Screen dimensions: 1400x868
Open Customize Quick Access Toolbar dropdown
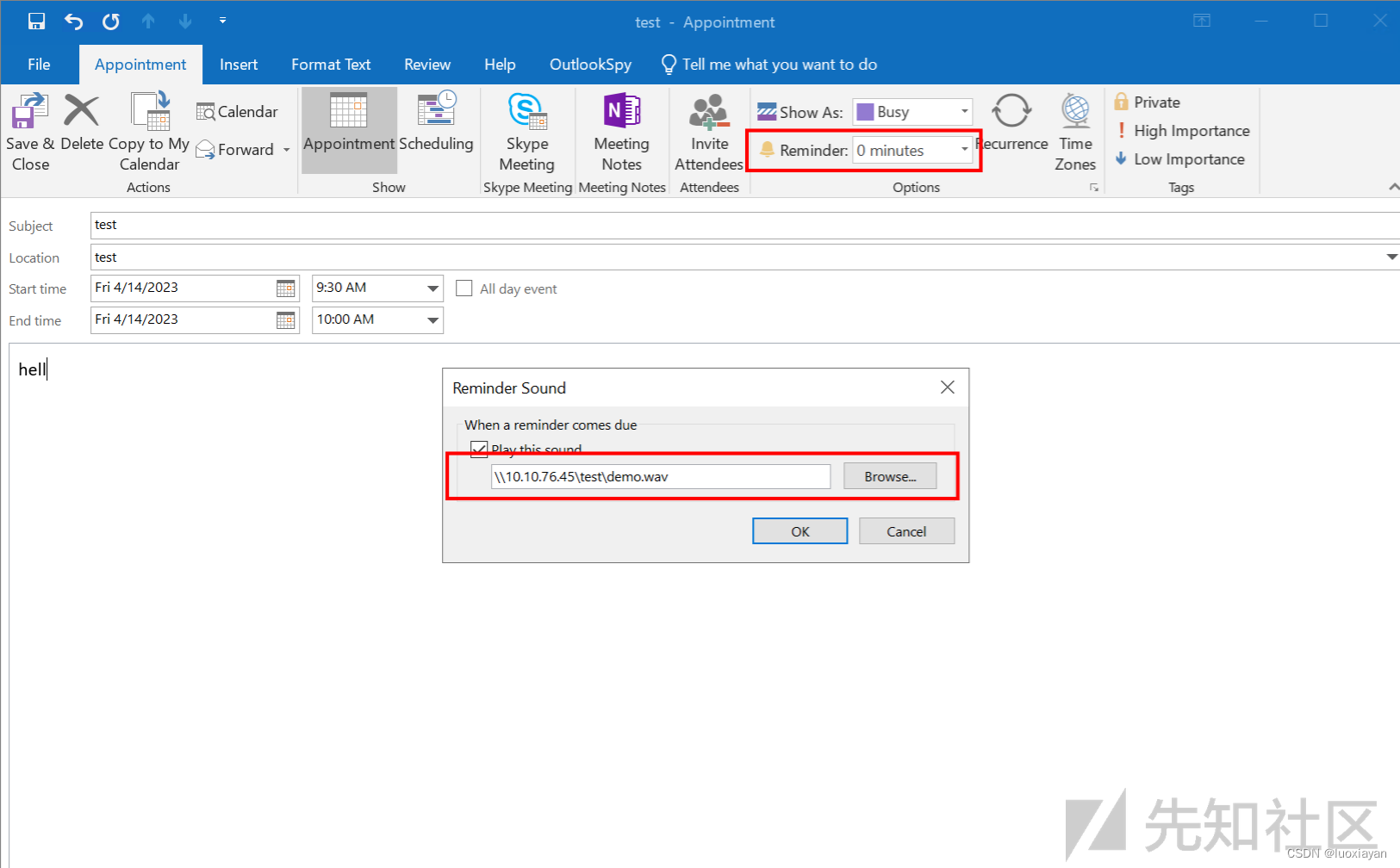tap(222, 21)
